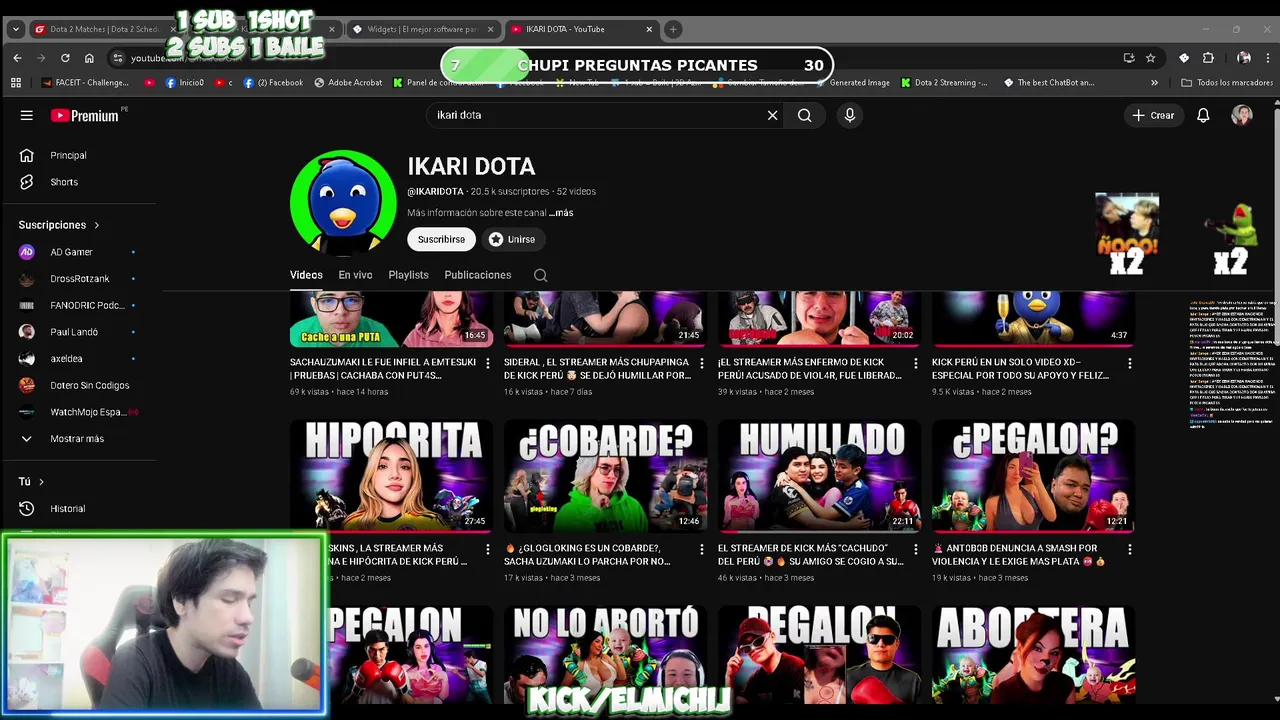Open the Chrome tab search dropdown
The image size is (1280, 720).
tap(15, 29)
